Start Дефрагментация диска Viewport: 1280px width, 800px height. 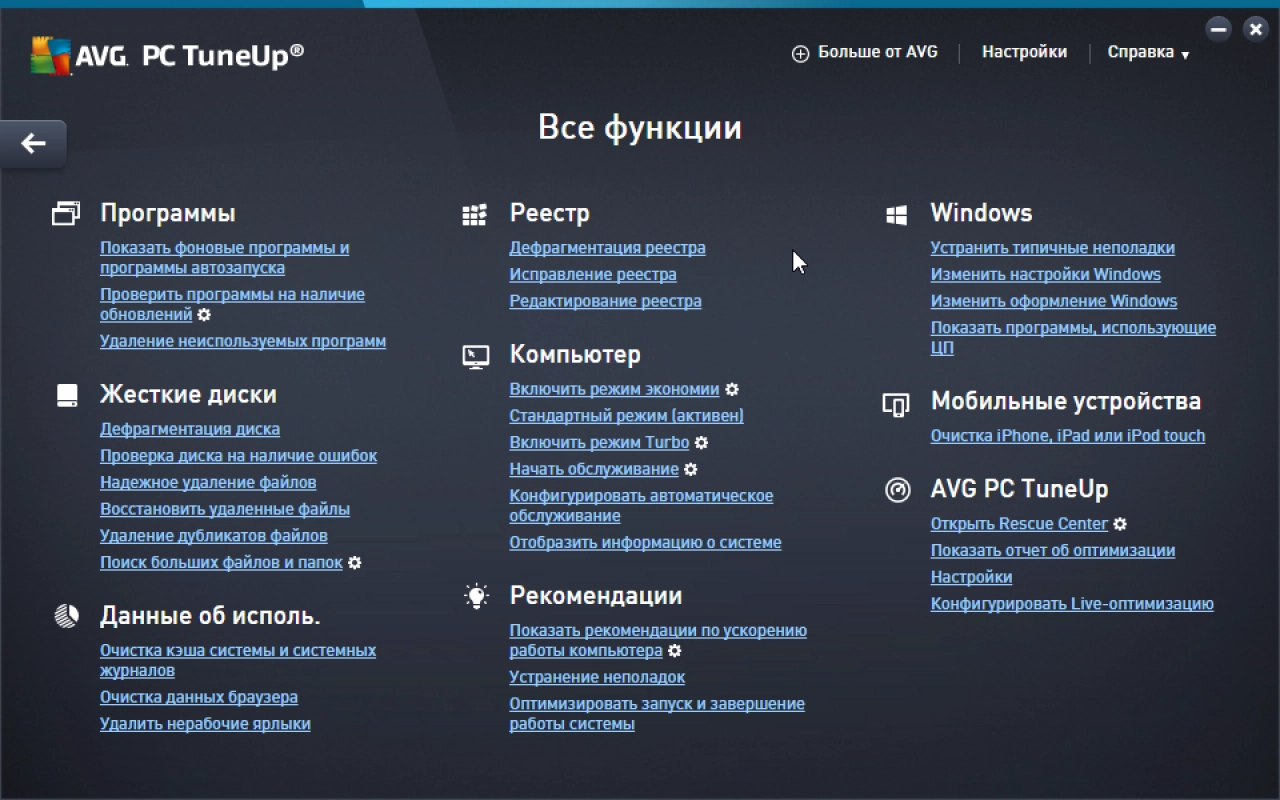(190, 429)
